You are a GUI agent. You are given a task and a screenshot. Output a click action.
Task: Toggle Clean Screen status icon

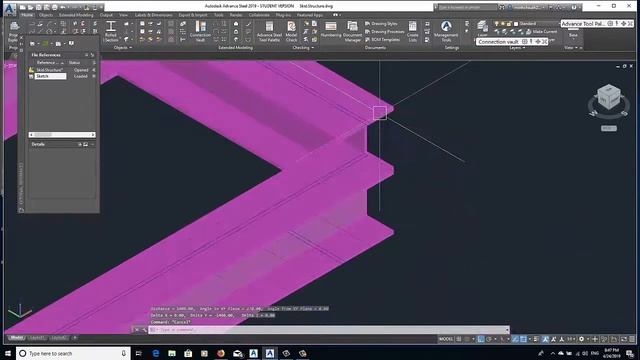click(624, 339)
